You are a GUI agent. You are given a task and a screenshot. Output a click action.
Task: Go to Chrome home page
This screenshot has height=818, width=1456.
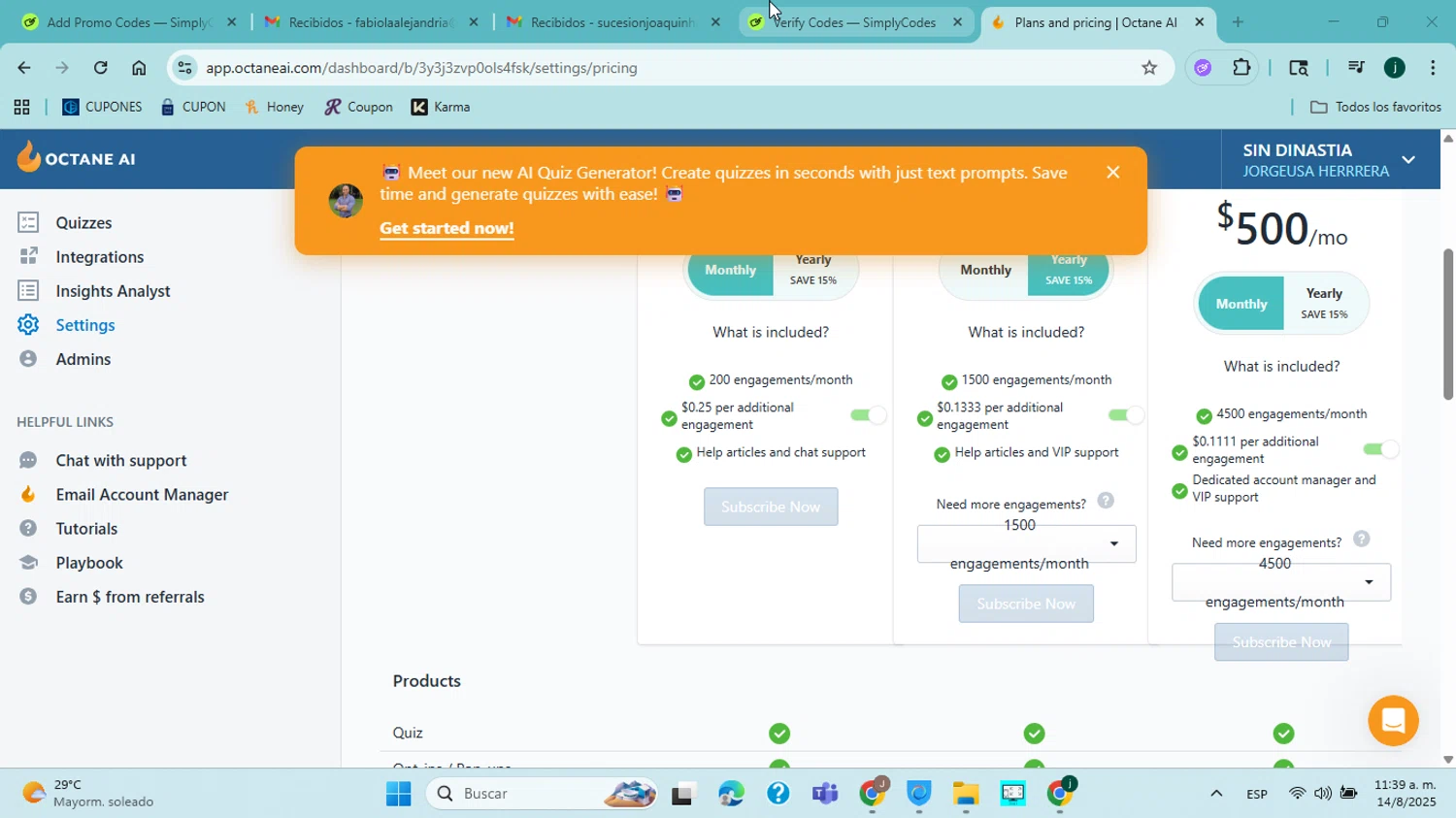139,68
